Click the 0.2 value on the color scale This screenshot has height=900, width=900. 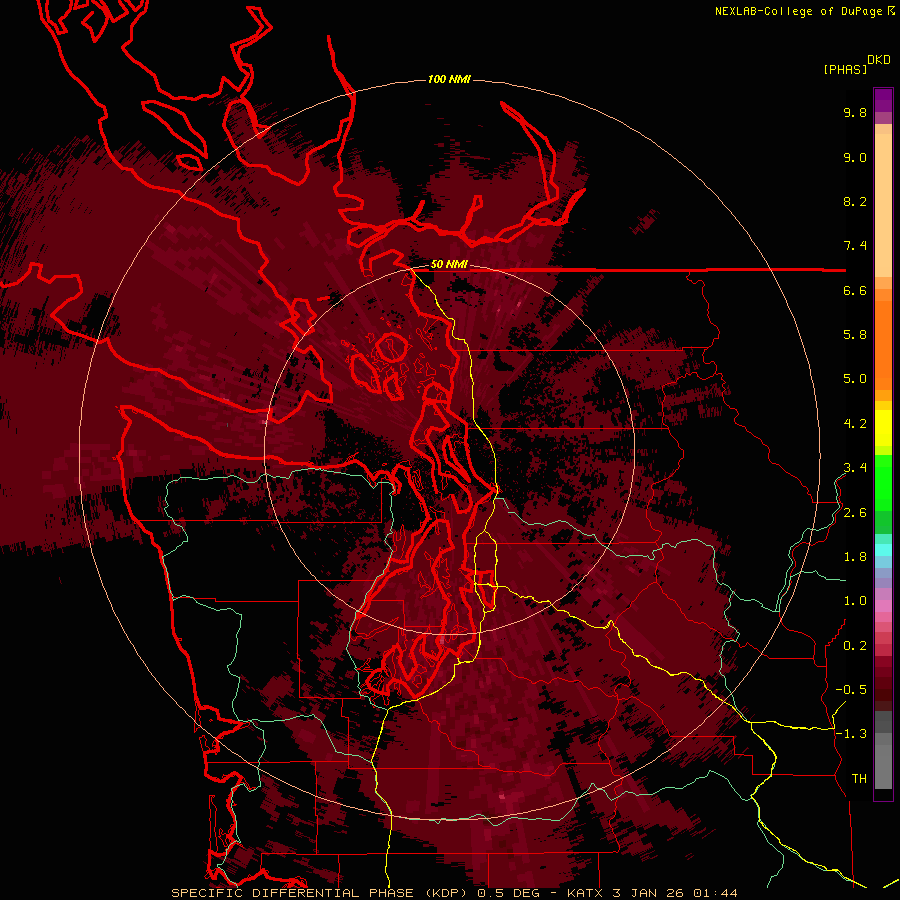point(855,646)
